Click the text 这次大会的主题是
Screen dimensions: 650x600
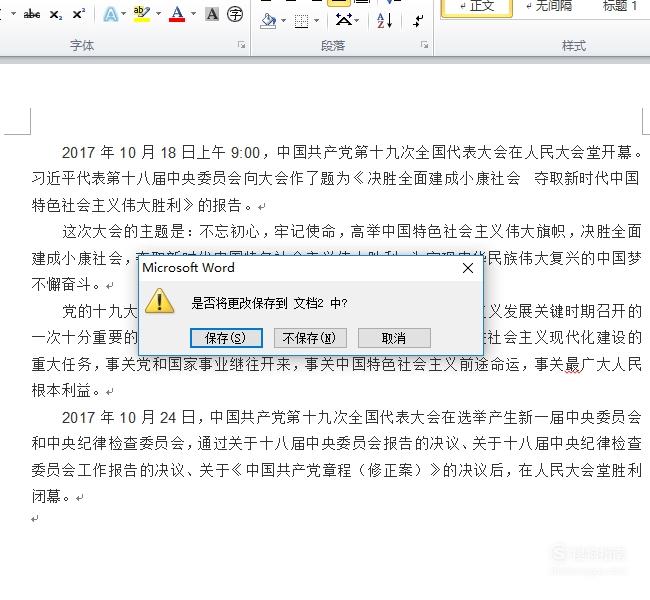(x=123, y=231)
